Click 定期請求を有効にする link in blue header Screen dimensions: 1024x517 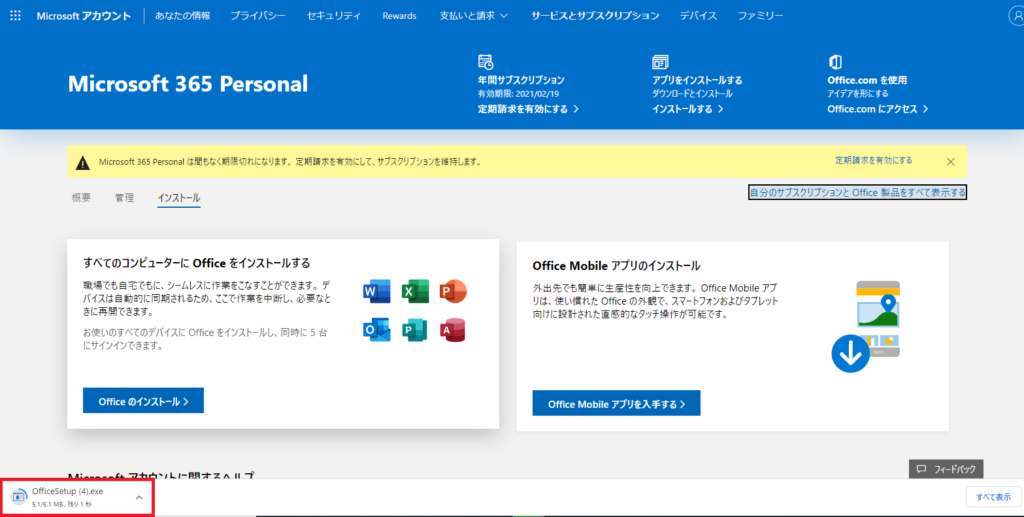point(528,109)
